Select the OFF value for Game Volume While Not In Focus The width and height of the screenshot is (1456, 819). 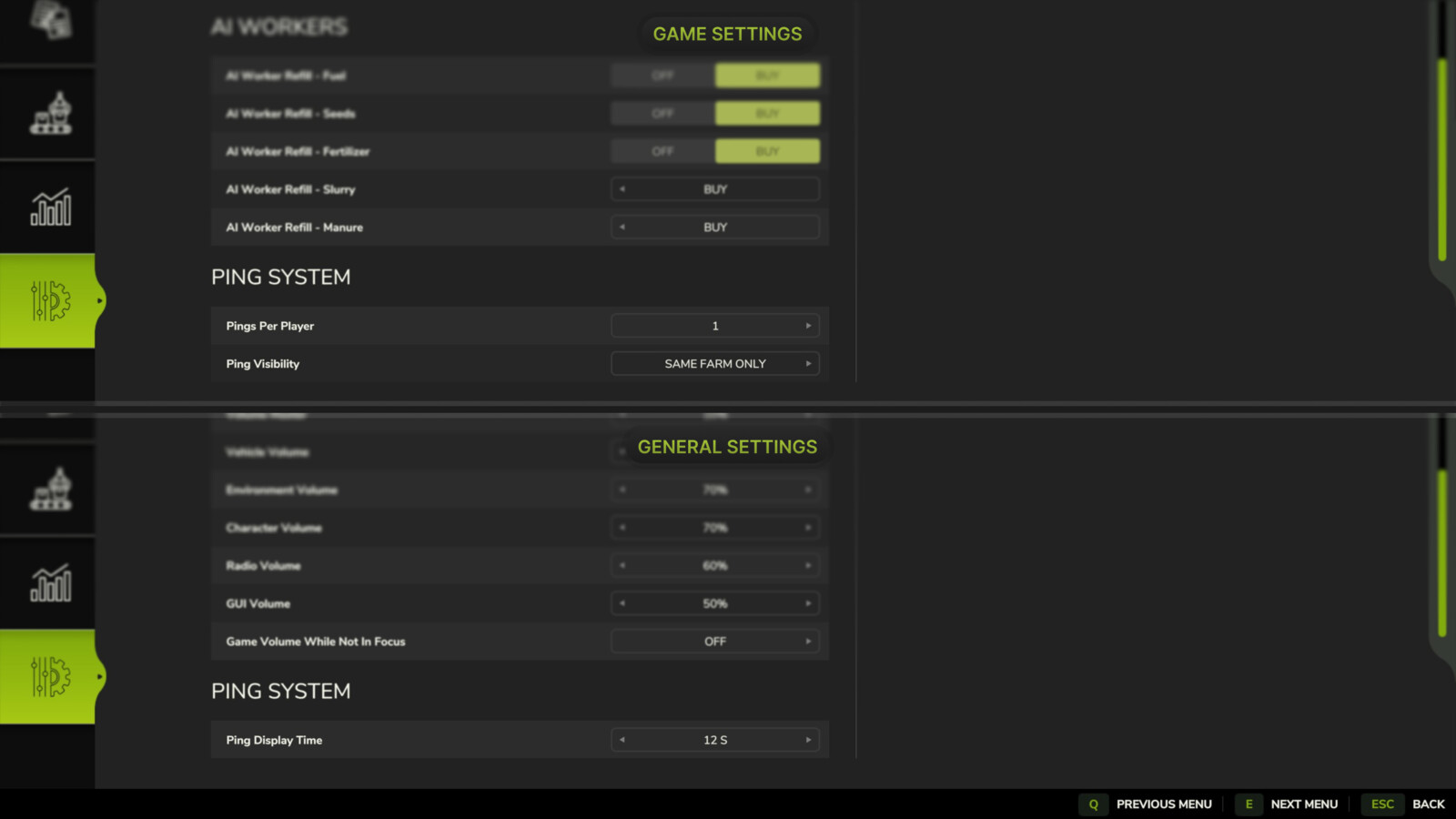pos(715,642)
